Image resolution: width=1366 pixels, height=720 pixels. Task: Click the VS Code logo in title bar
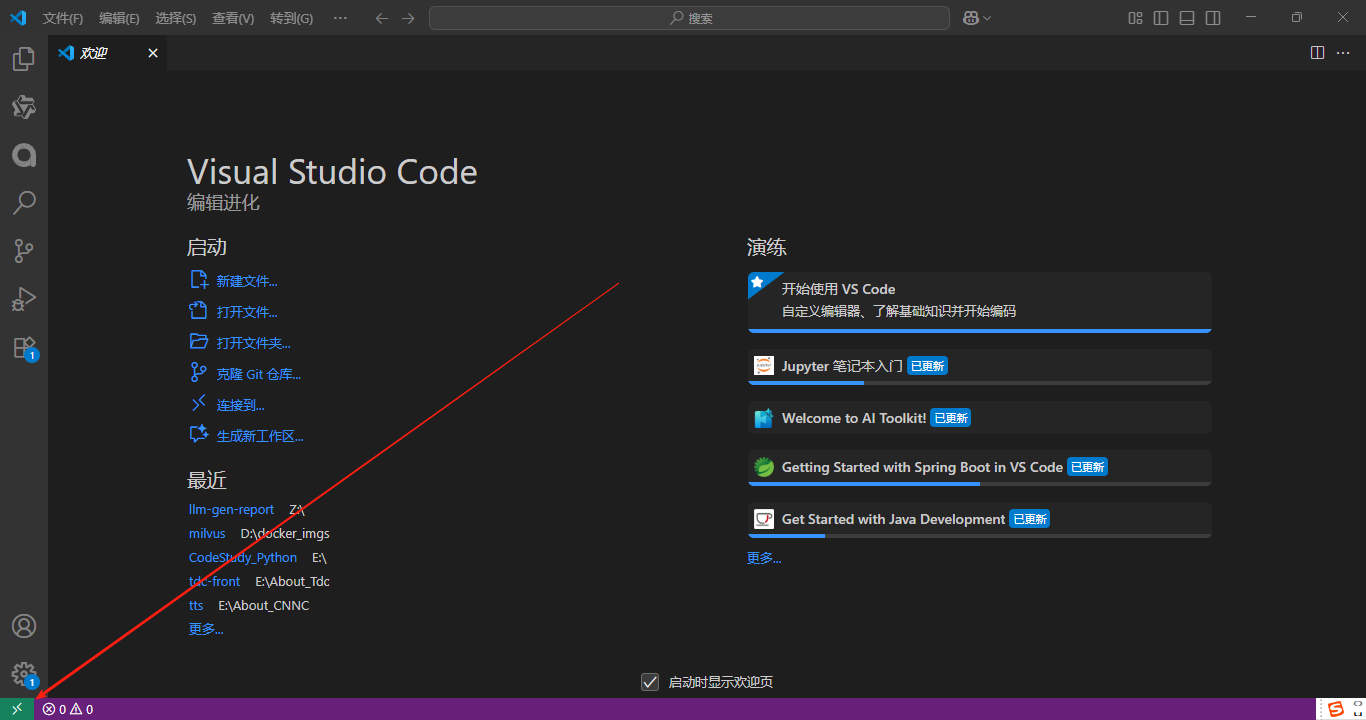(18, 18)
